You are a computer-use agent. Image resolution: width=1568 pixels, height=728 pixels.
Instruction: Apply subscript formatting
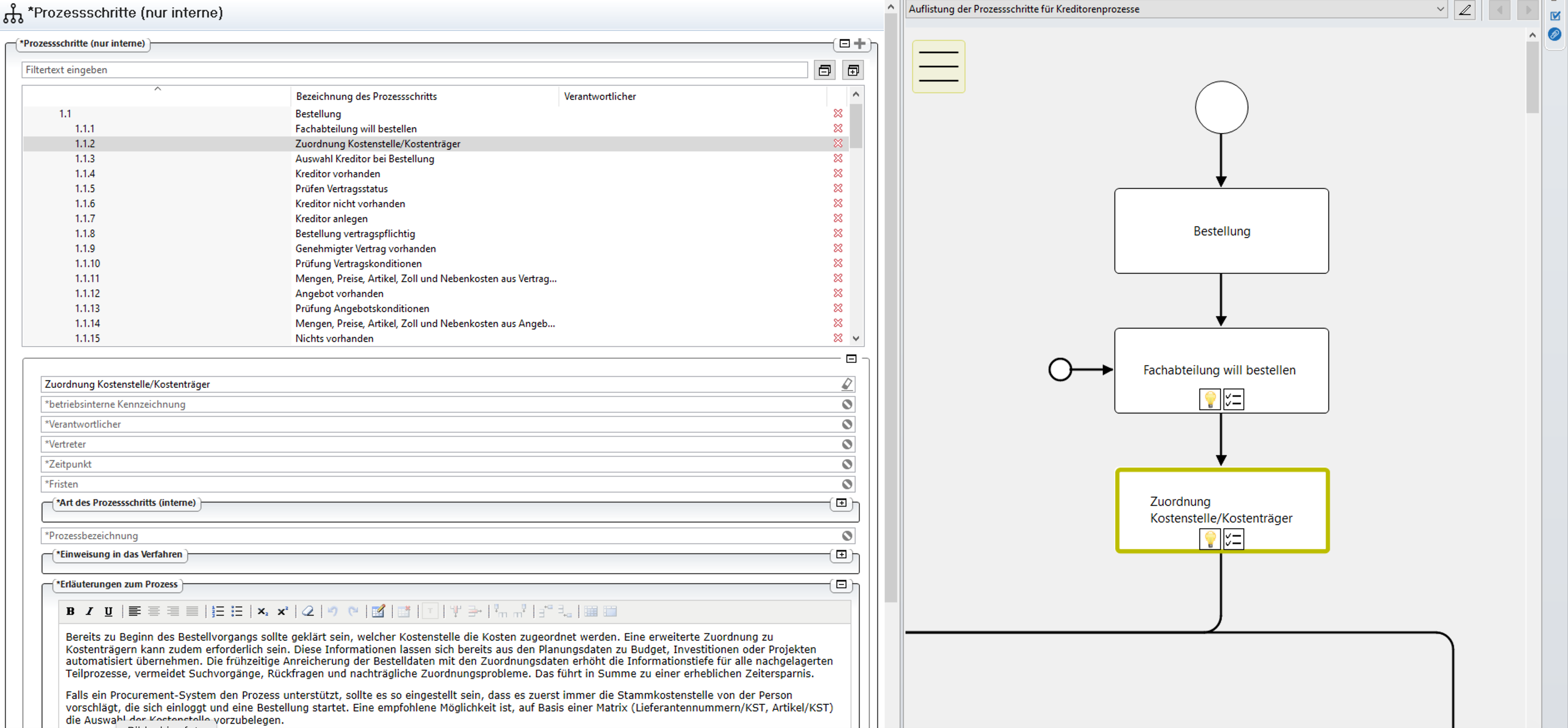tap(262, 611)
